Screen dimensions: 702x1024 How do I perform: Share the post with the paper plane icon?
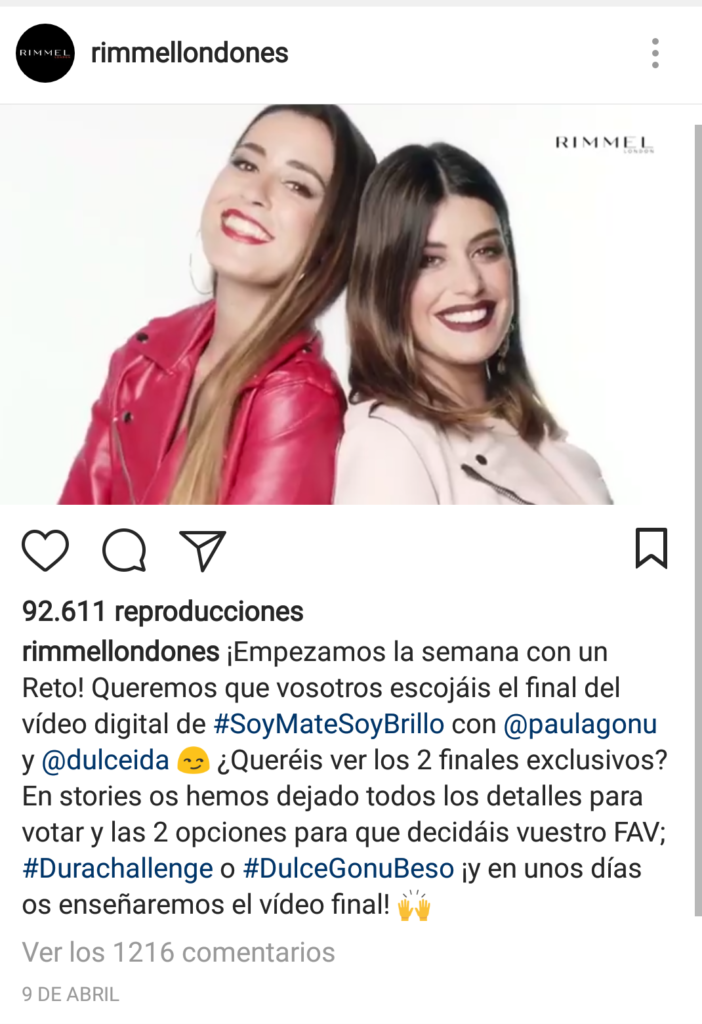click(x=202, y=551)
